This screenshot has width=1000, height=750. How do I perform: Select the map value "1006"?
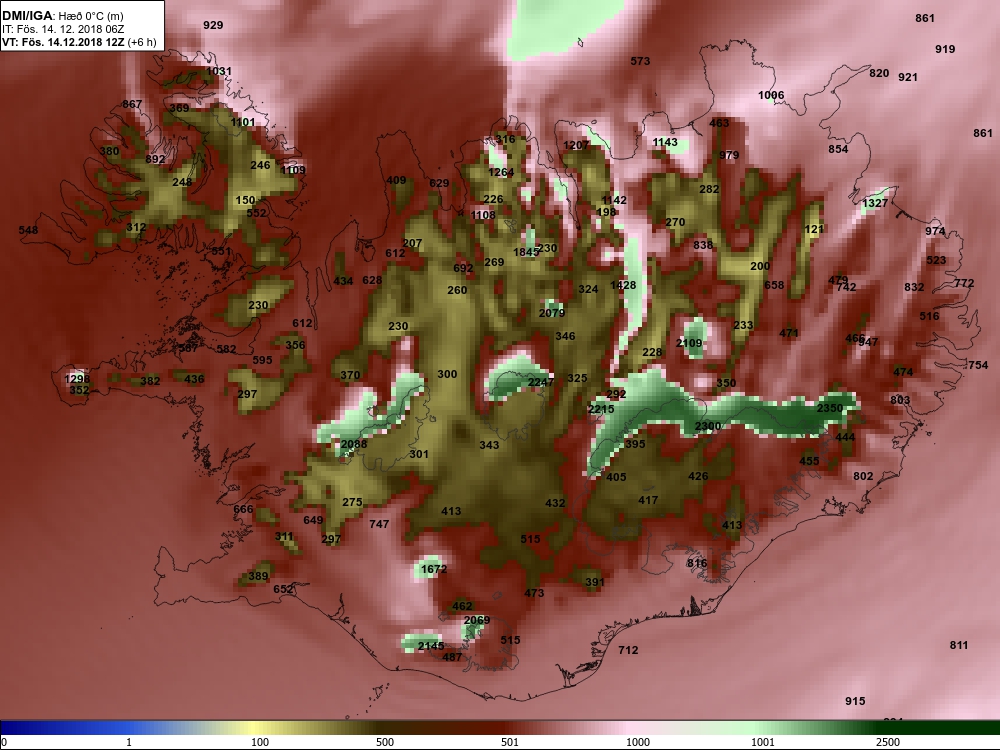tap(771, 95)
